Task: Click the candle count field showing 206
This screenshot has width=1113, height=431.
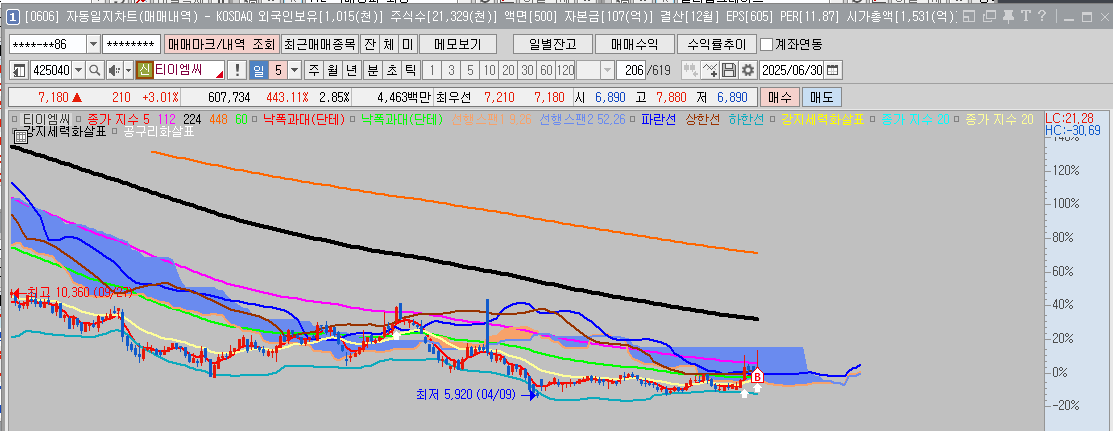Action: pyautogui.click(x=630, y=70)
